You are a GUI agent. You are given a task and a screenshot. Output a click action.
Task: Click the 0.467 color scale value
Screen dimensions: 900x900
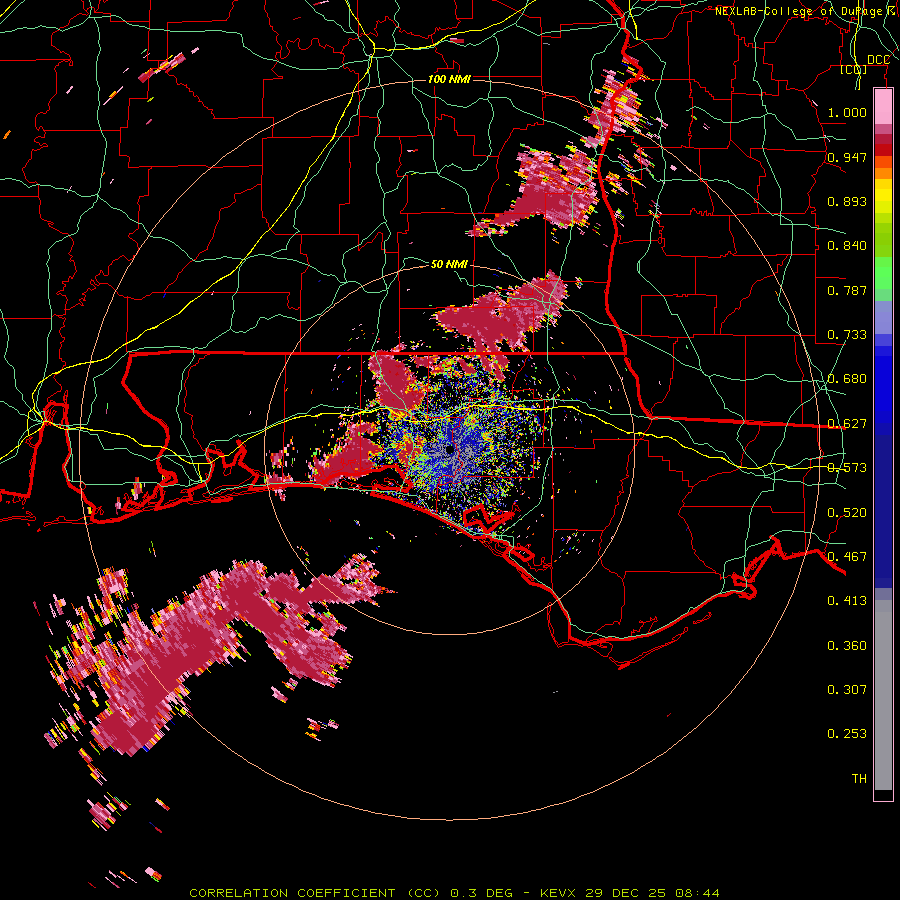847,557
